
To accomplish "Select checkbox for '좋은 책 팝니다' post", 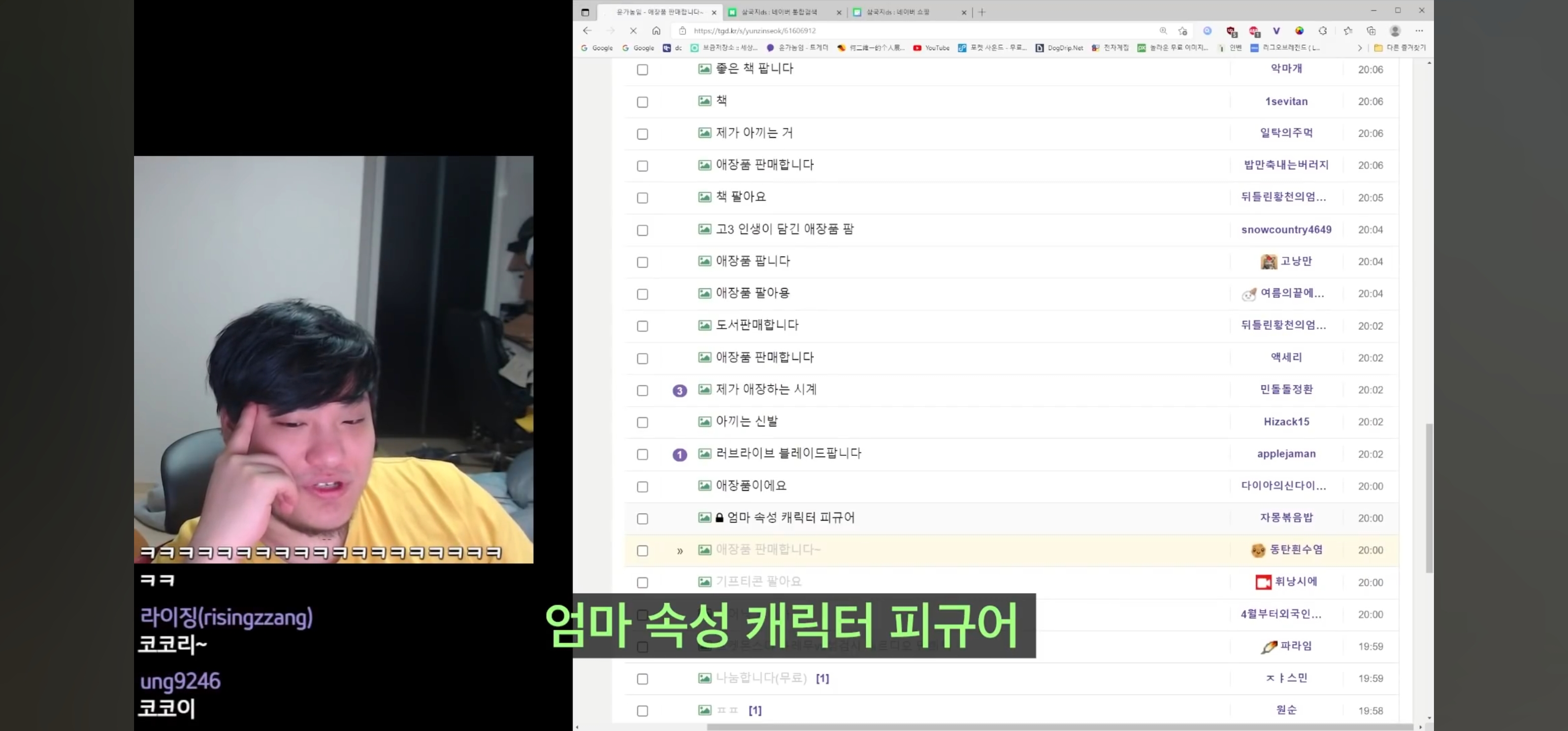I will point(642,70).
